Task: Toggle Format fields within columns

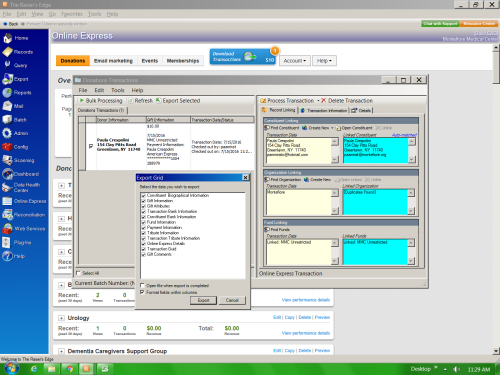Action: 142,292
